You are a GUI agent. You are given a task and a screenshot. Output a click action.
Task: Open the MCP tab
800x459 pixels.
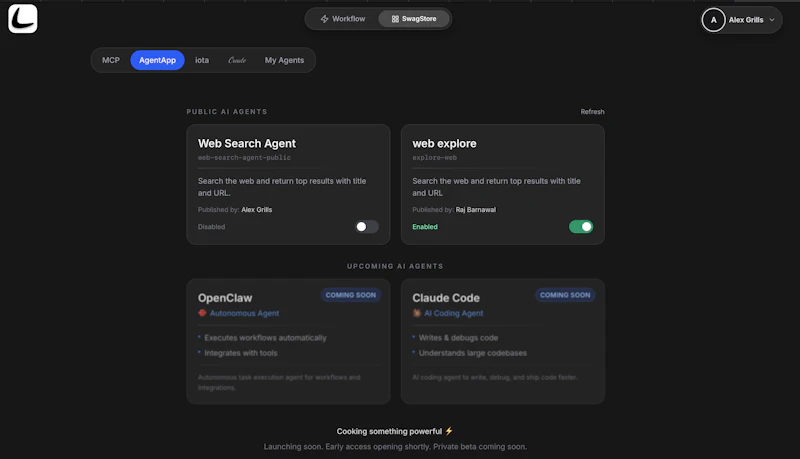[111, 60]
